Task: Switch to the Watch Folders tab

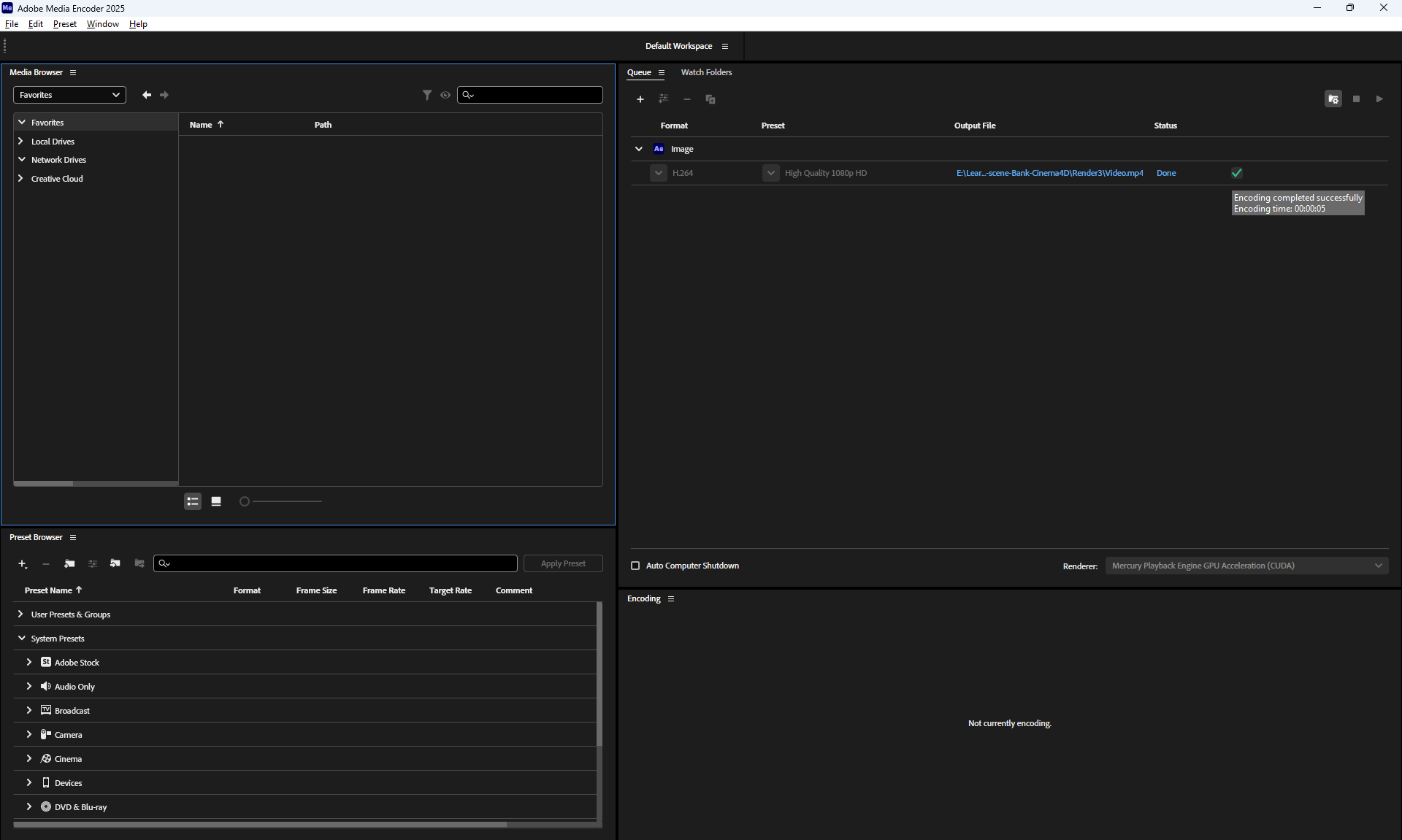Action: coord(706,72)
